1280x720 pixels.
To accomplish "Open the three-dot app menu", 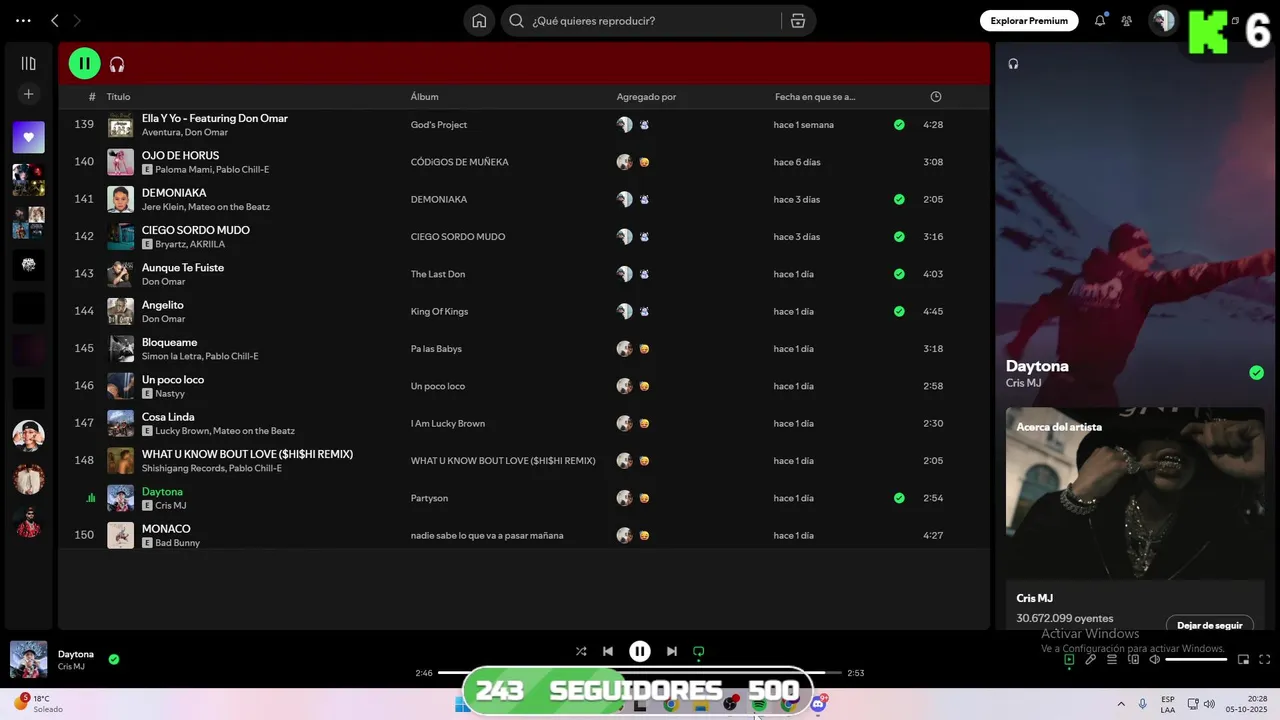I will click(23, 20).
